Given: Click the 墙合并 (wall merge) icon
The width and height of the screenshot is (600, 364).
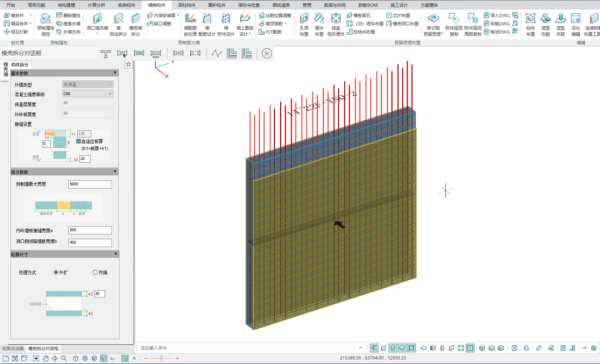Looking at the screenshot, I should [7, 15].
